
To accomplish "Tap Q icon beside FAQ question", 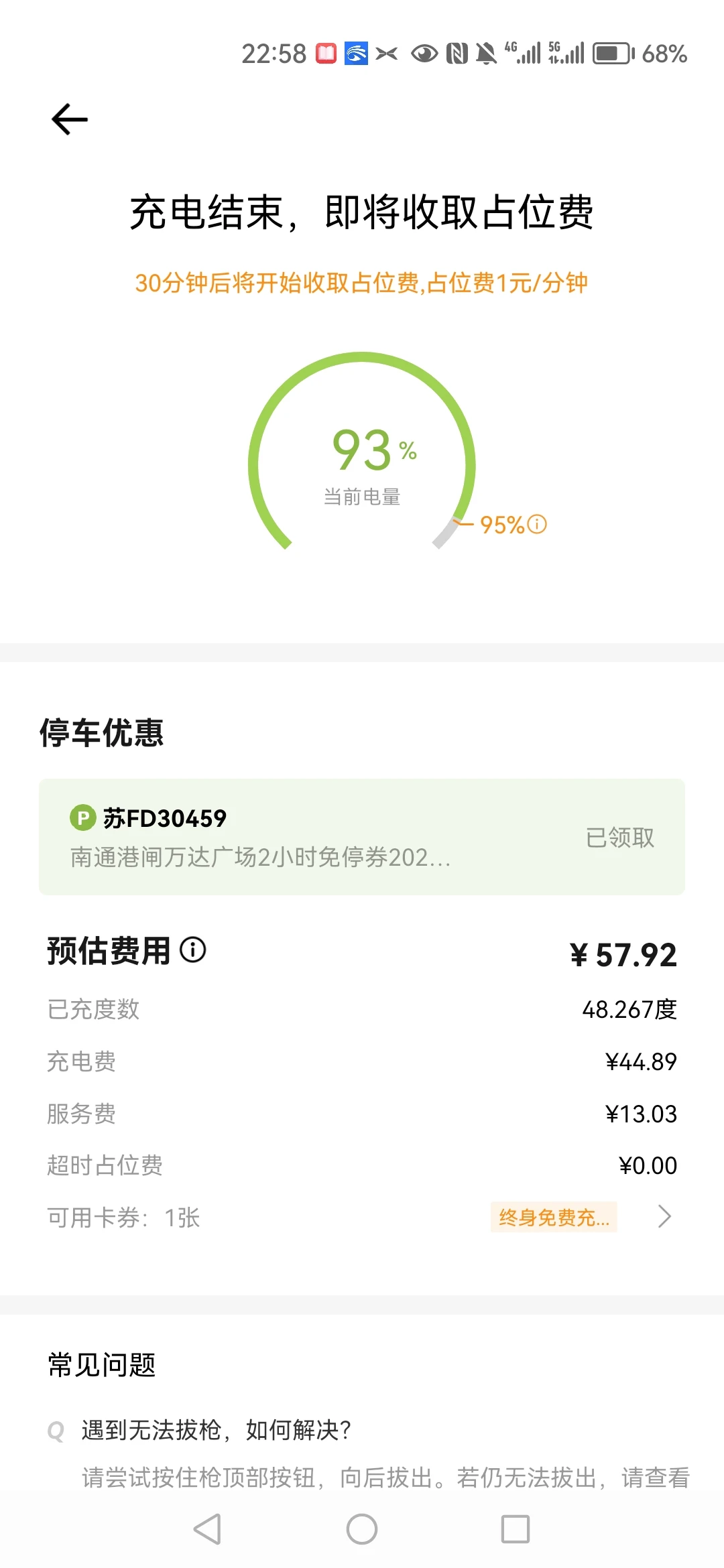I will pyautogui.click(x=56, y=1431).
